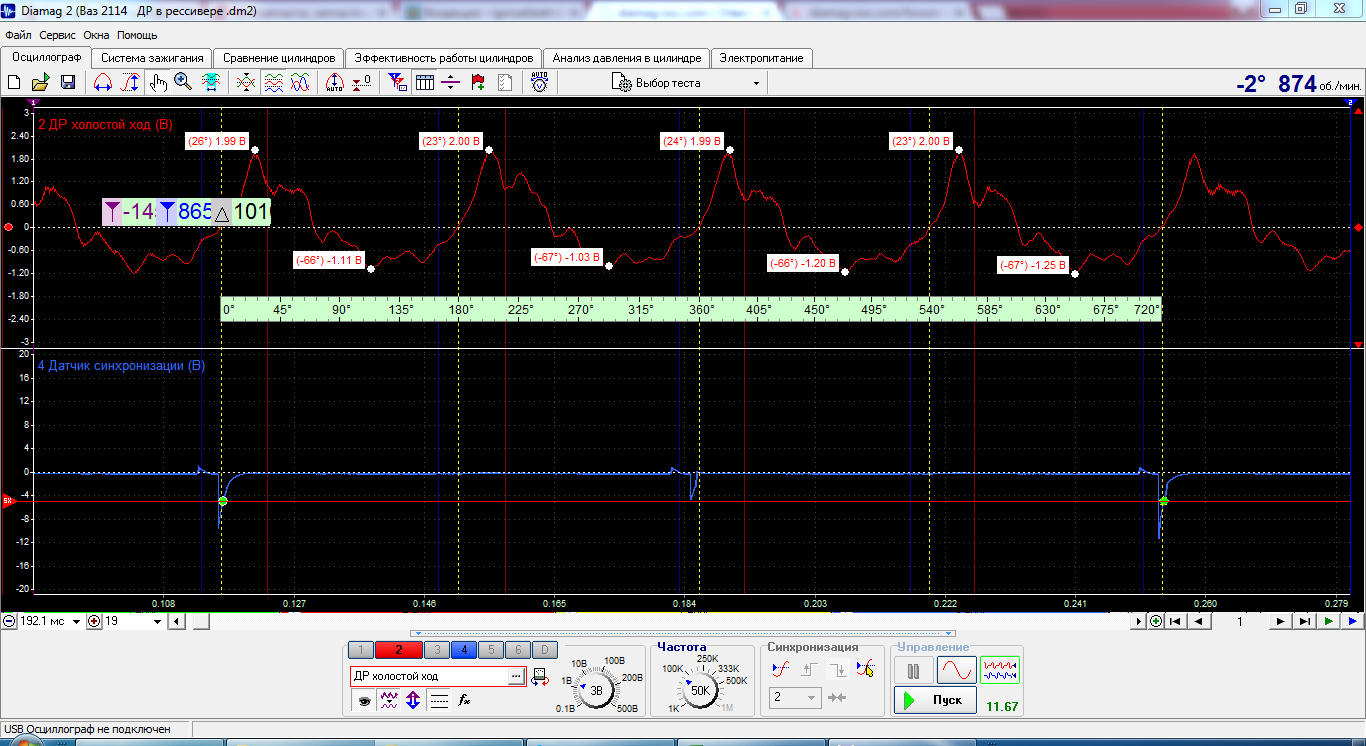Select the vertical measurement tool
Screen dimensions: 1366x746
click(x=130, y=82)
